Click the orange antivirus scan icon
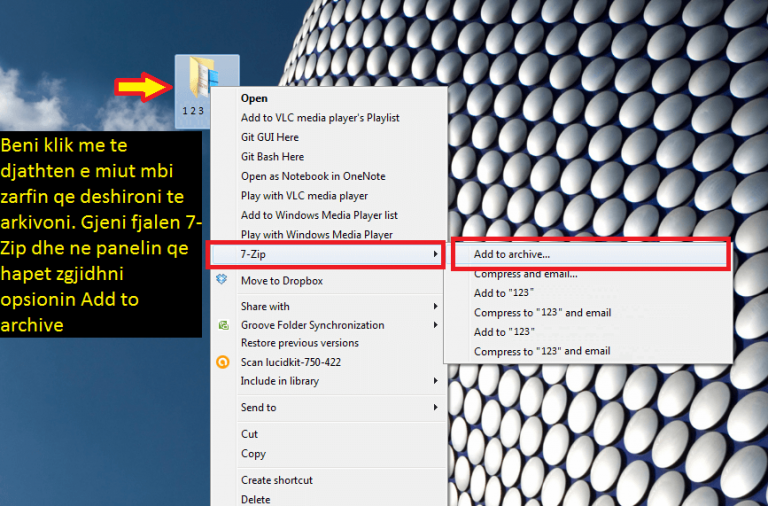 223,362
